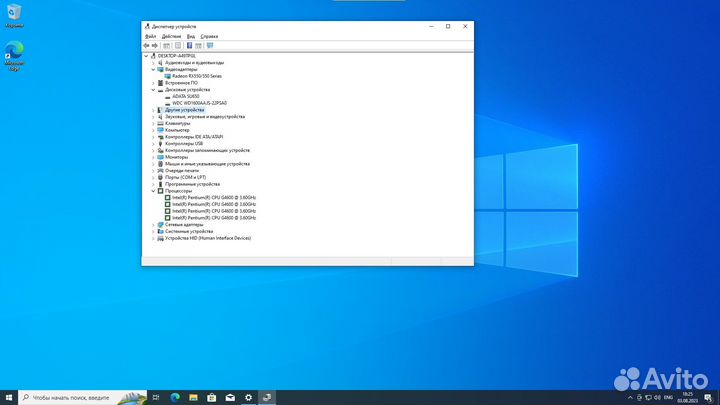Select the Radeon RX550/550 Series device
Image resolution: width=720 pixels, height=405 pixels.
tap(194, 76)
